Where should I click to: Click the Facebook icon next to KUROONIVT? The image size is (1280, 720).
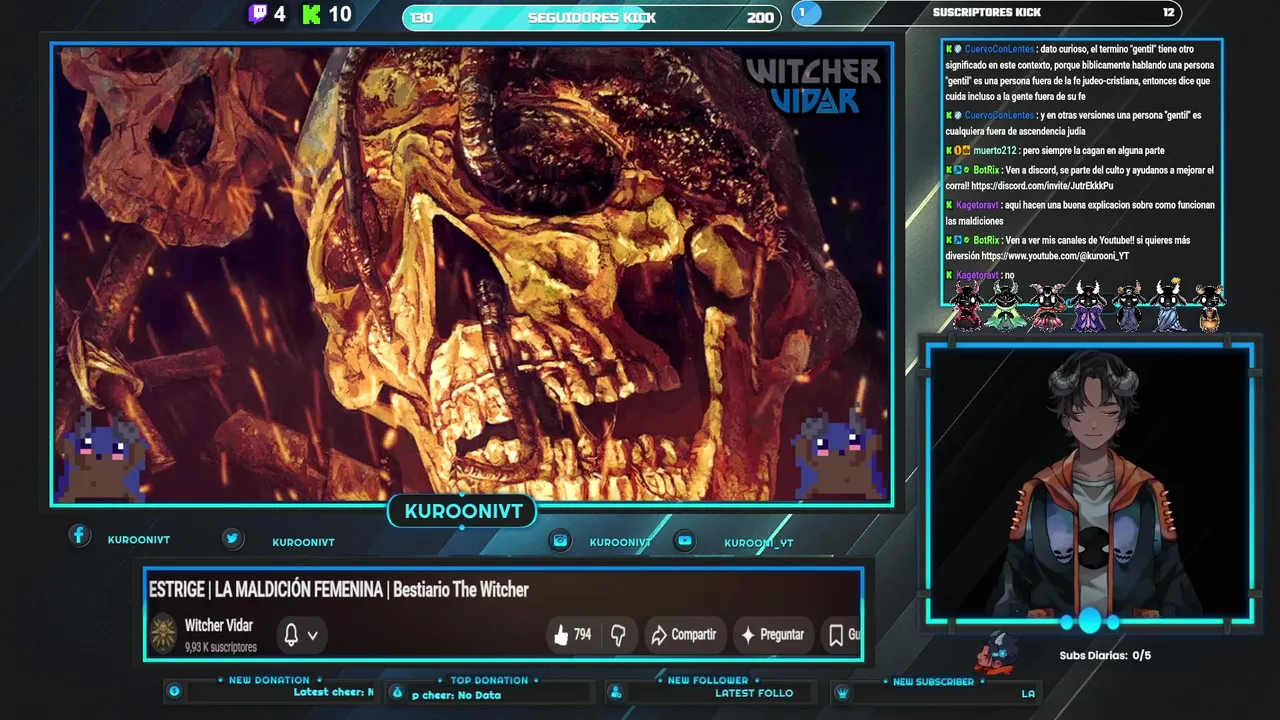[79, 535]
